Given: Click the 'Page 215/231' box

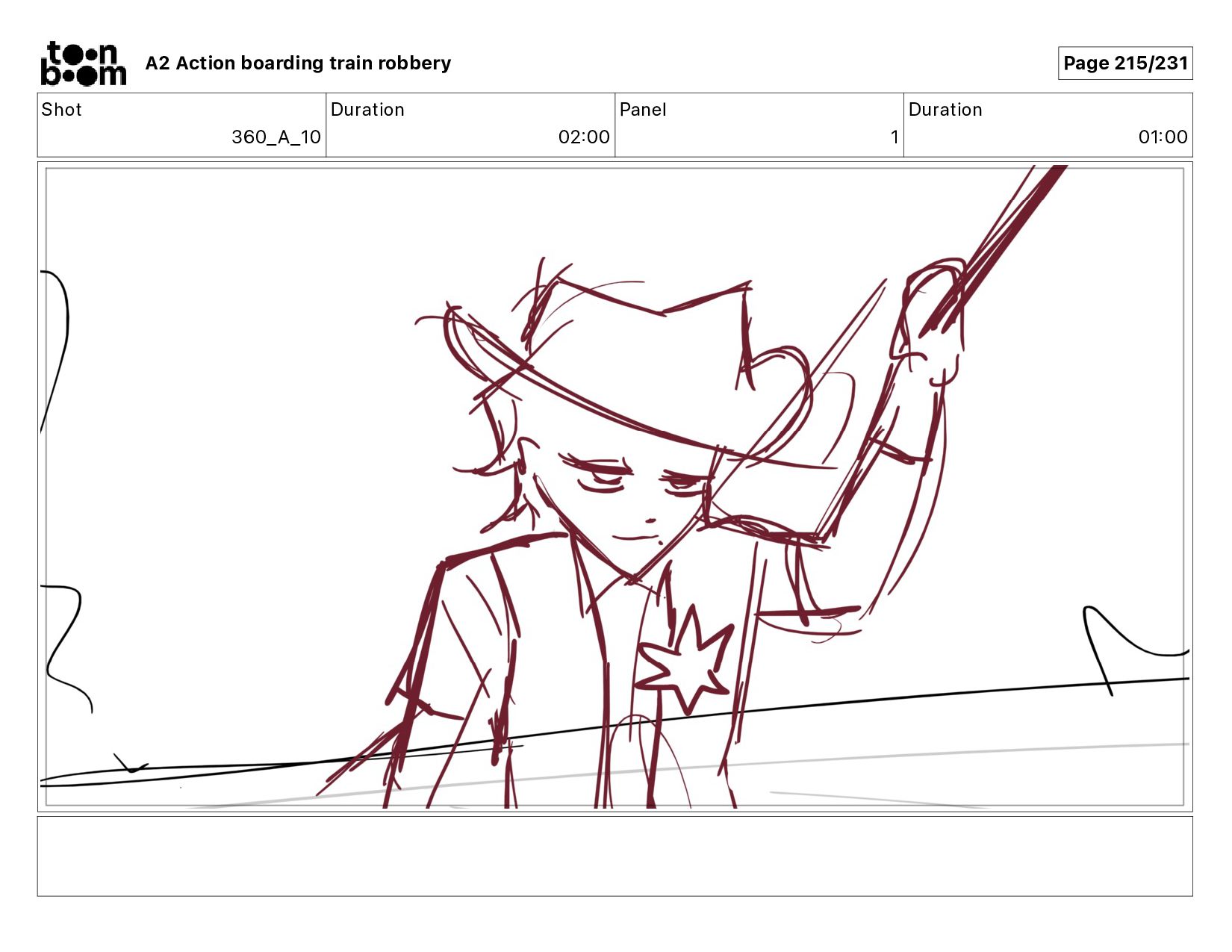Looking at the screenshot, I should tap(1125, 63).
